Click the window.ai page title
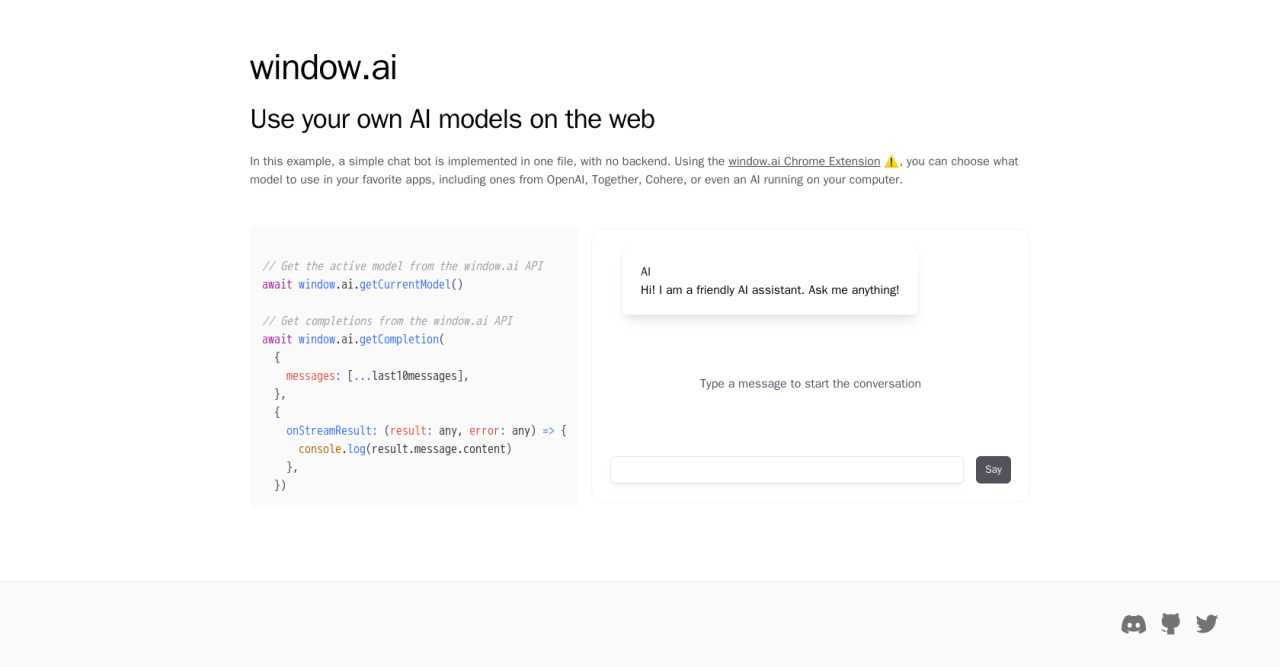 (323, 67)
